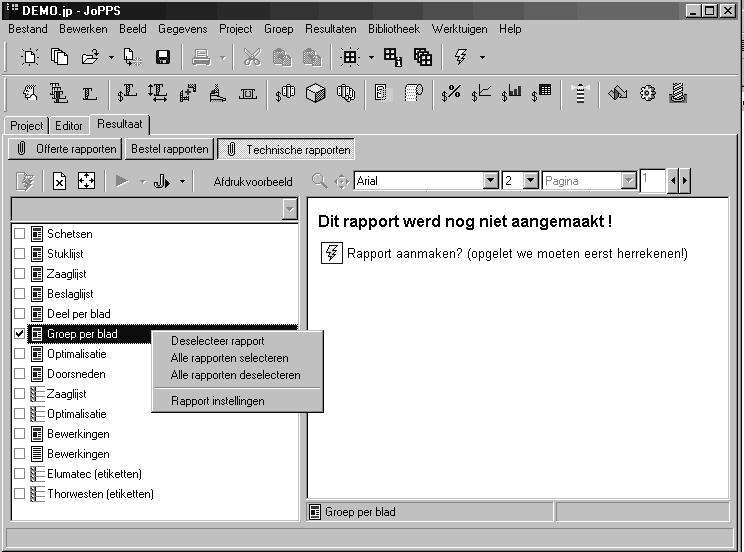This screenshot has height=552, width=744.
Task: Click the play arrow icon in report toolbar
Action: click(x=122, y=181)
